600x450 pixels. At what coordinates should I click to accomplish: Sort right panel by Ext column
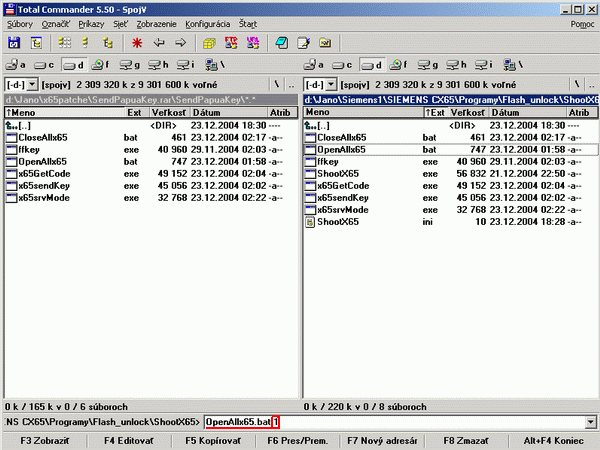435,112
